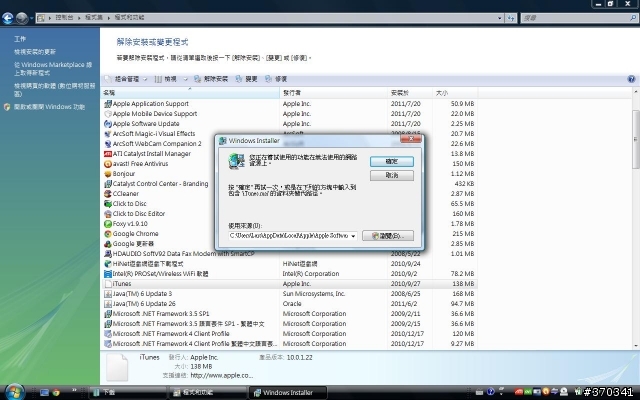Click the iTunes details pane thumbnail
The width and height of the screenshot is (640, 400).
tap(117, 367)
